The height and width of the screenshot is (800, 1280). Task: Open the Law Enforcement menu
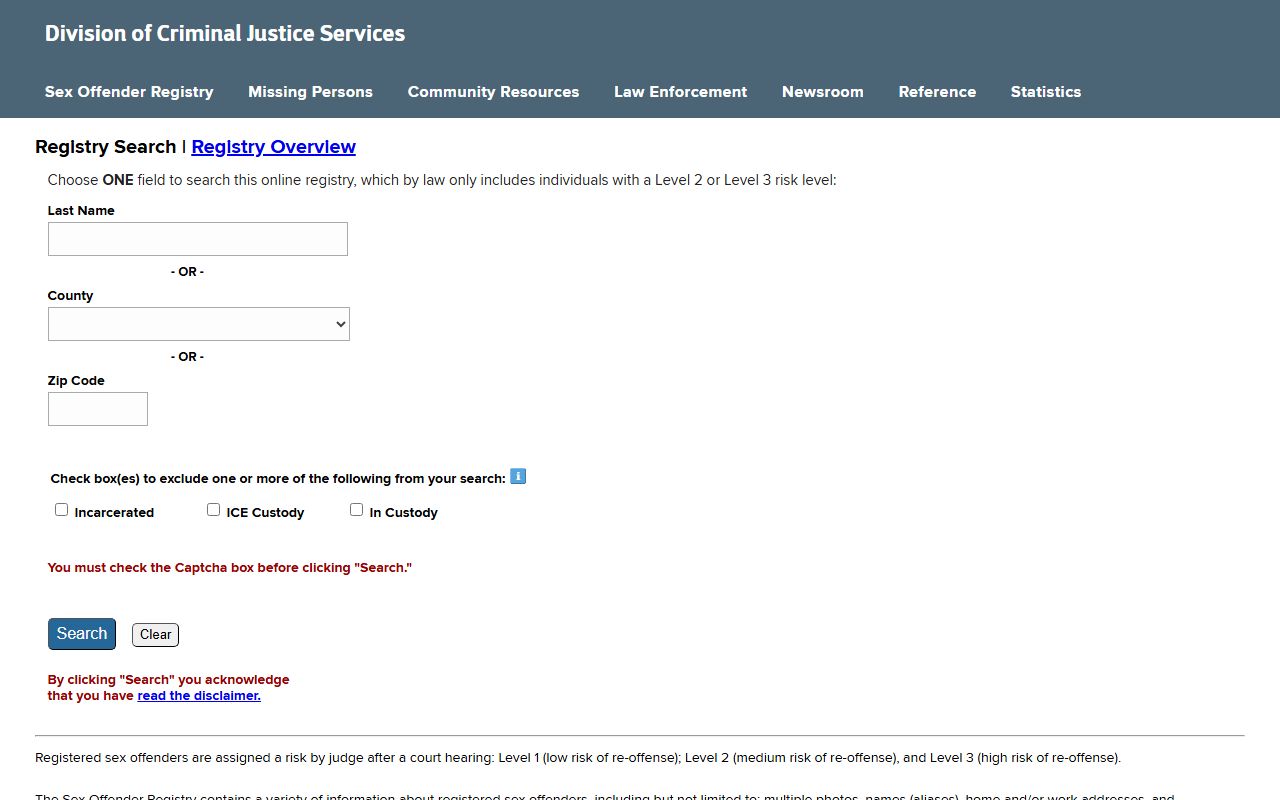pos(680,92)
